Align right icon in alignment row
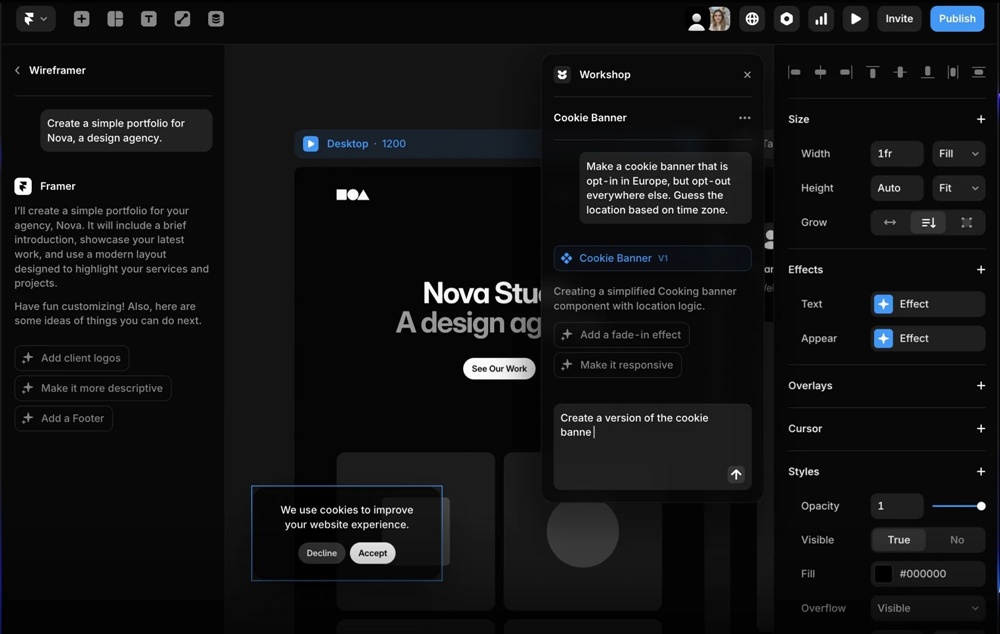 point(846,72)
